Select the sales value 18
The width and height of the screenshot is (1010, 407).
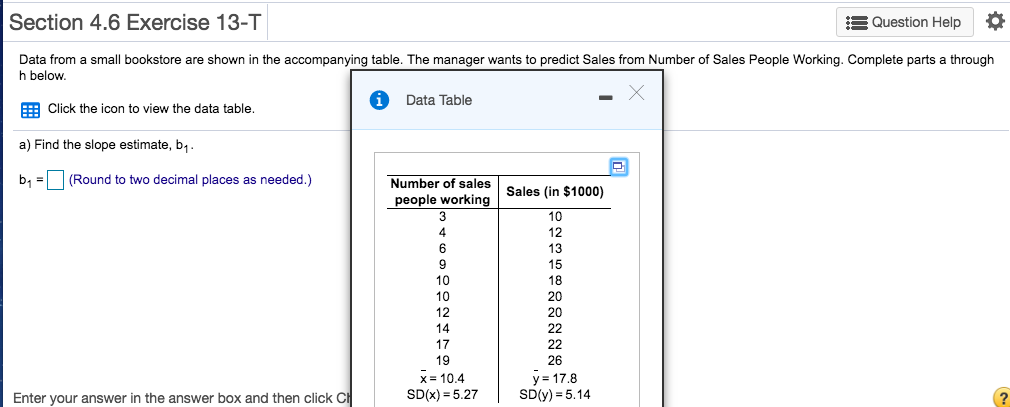[555, 281]
